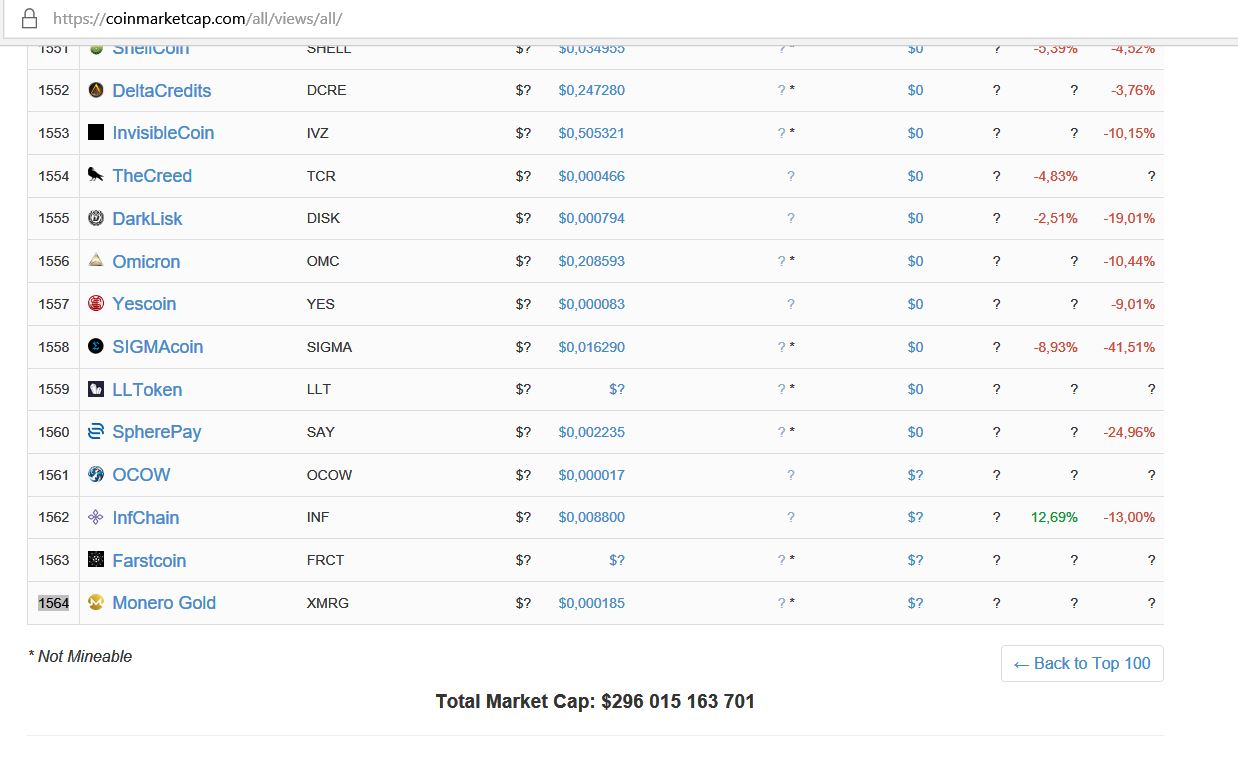Click the Monero Gold logo icon

point(96,602)
